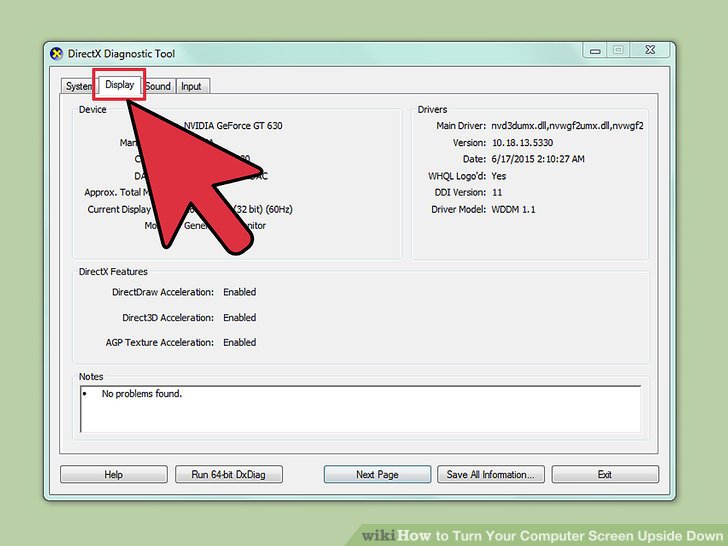728x546 pixels.
Task: Switch to the System tab
Action: click(78, 86)
